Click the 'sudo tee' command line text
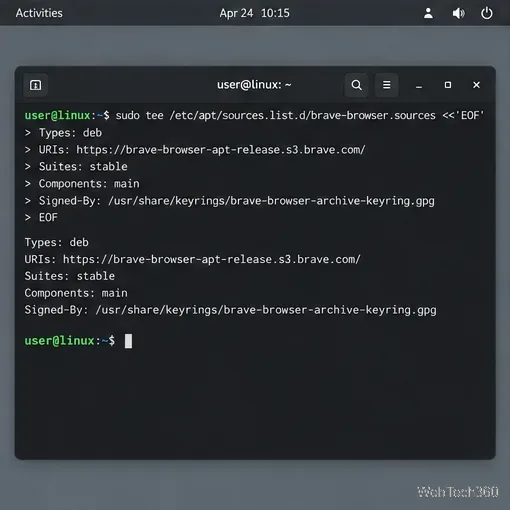The height and width of the screenshot is (510, 510). pyautogui.click(x=299, y=116)
